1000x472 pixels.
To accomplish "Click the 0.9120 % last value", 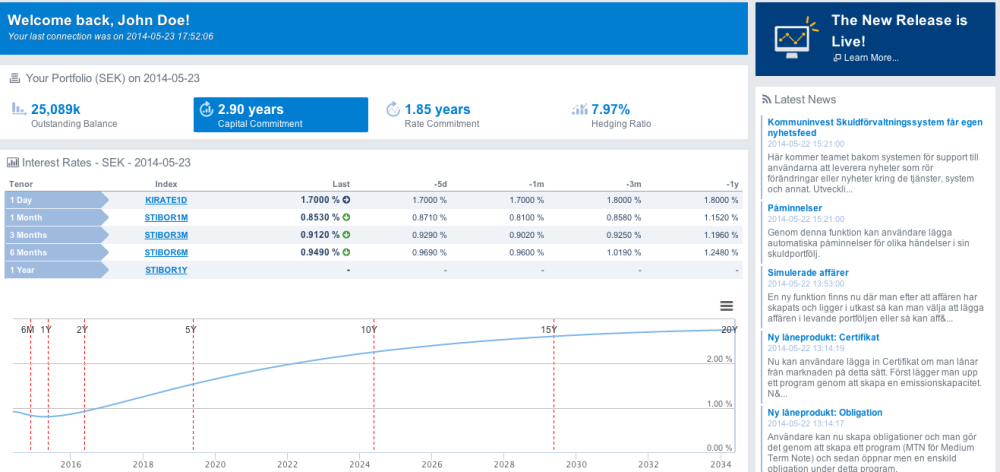I will click(320, 235).
